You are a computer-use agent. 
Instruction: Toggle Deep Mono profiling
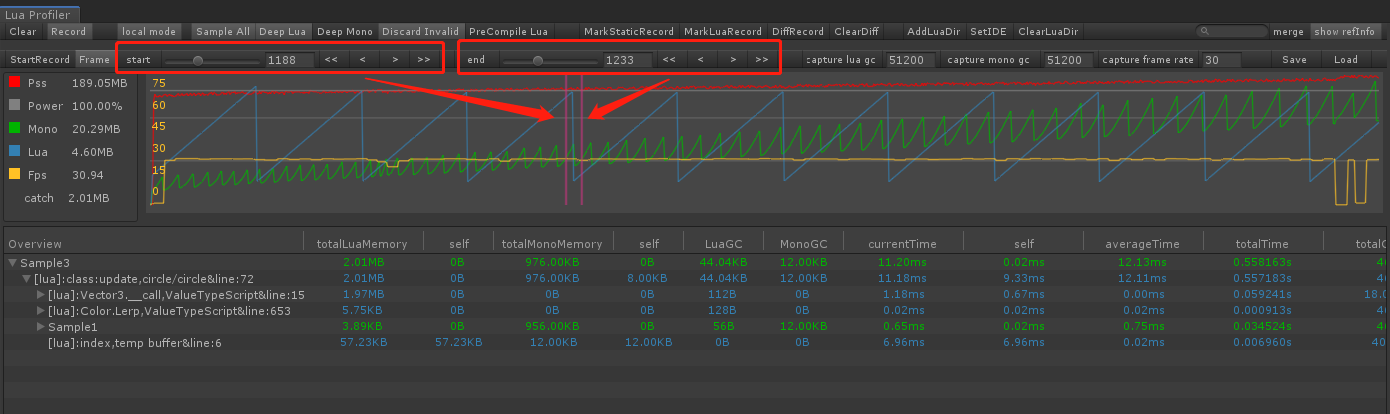coord(345,32)
